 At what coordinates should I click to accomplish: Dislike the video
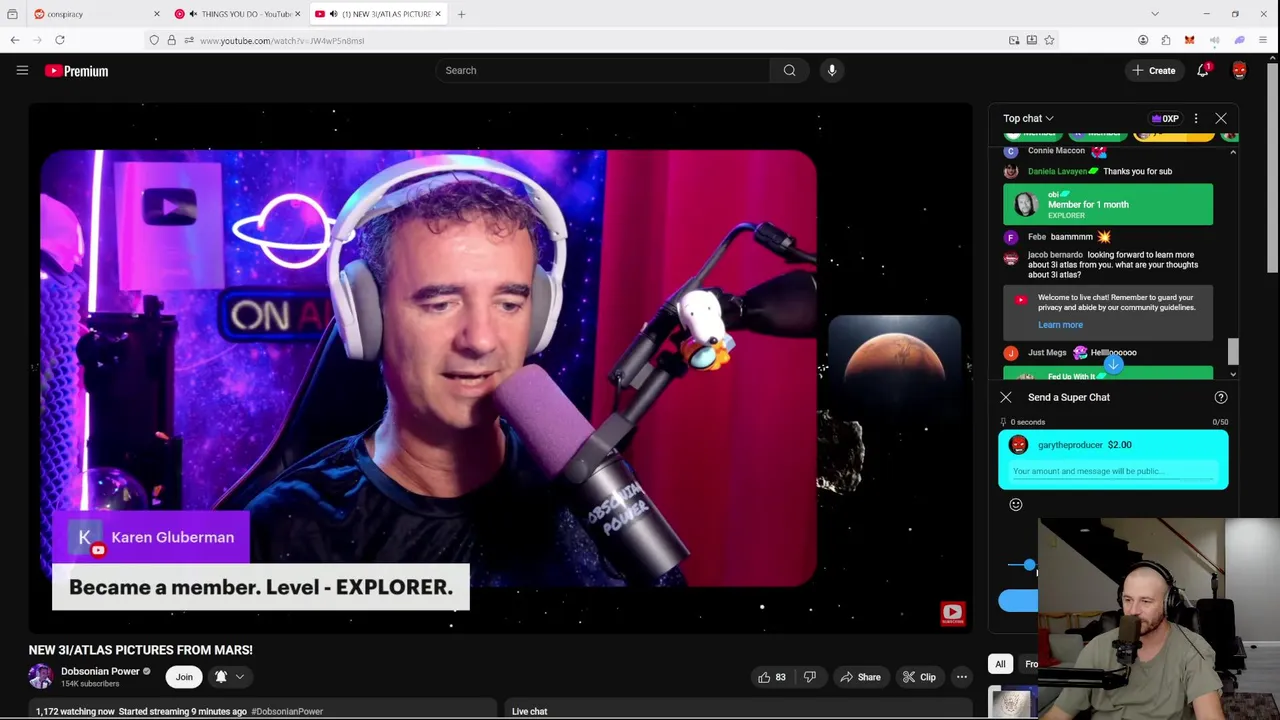click(x=810, y=677)
